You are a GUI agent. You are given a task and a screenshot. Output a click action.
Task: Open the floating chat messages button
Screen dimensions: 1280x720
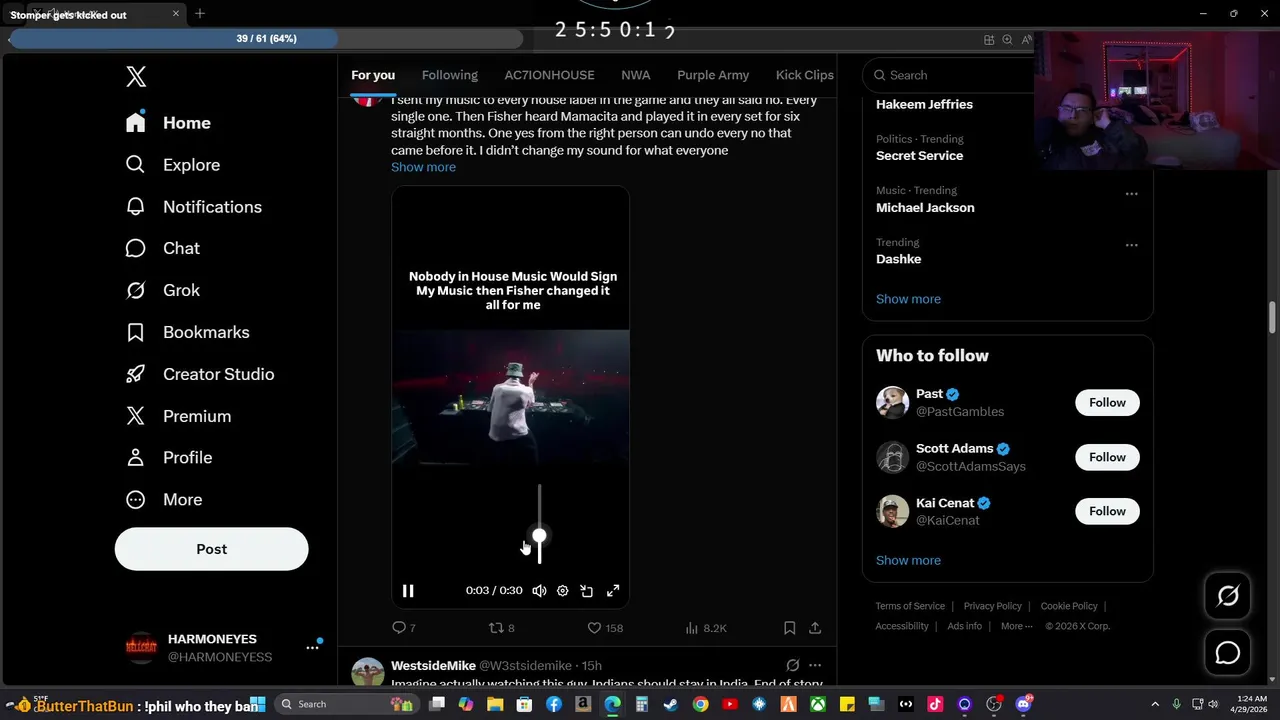tap(1227, 653)
